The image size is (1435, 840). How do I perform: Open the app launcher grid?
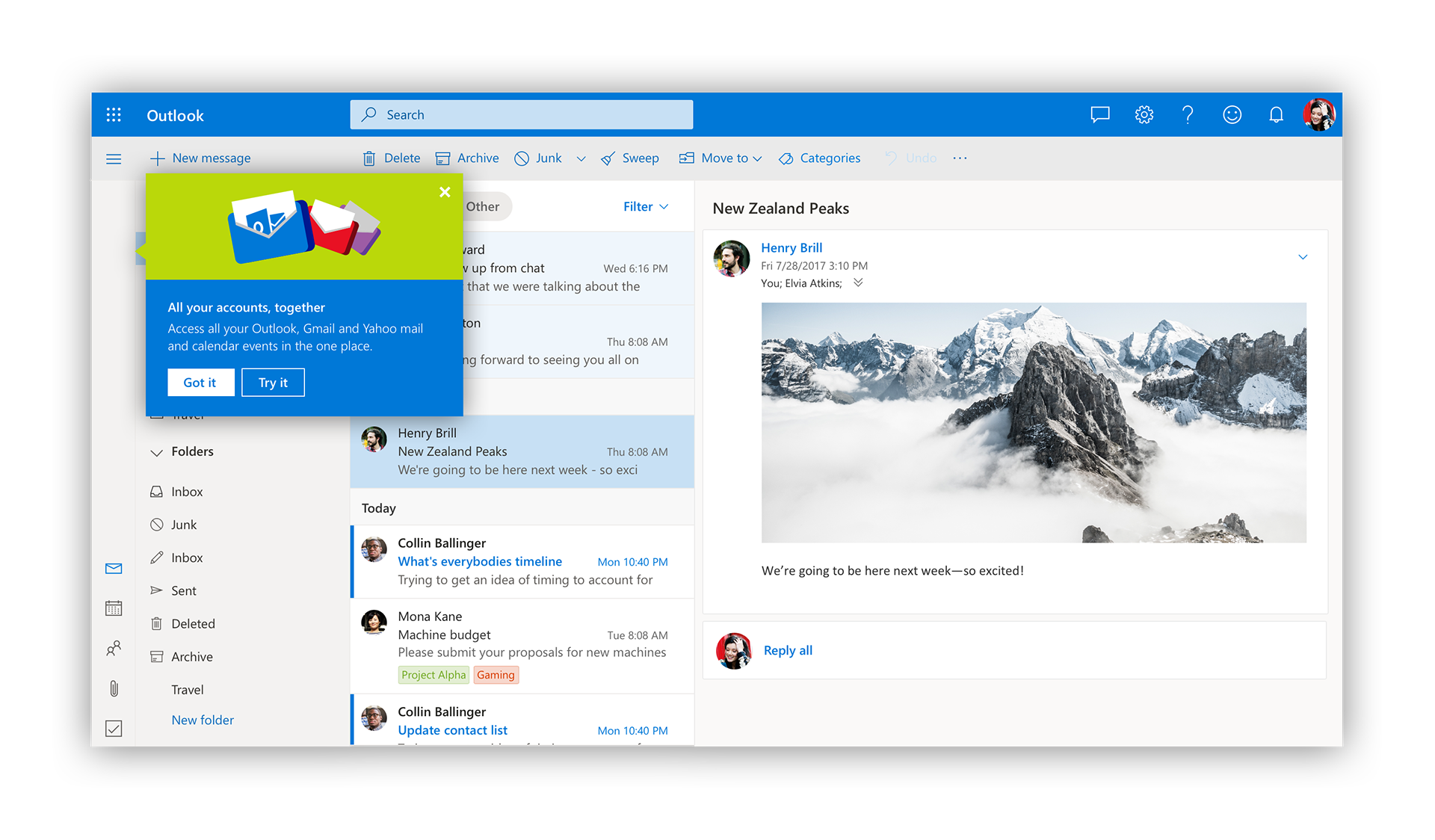(114, 115)
